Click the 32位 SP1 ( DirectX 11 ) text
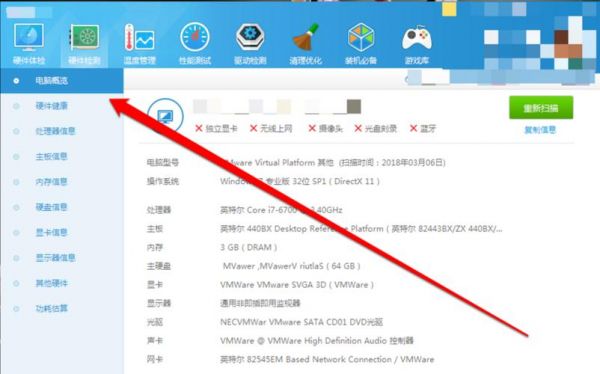 tap(336, 181)
